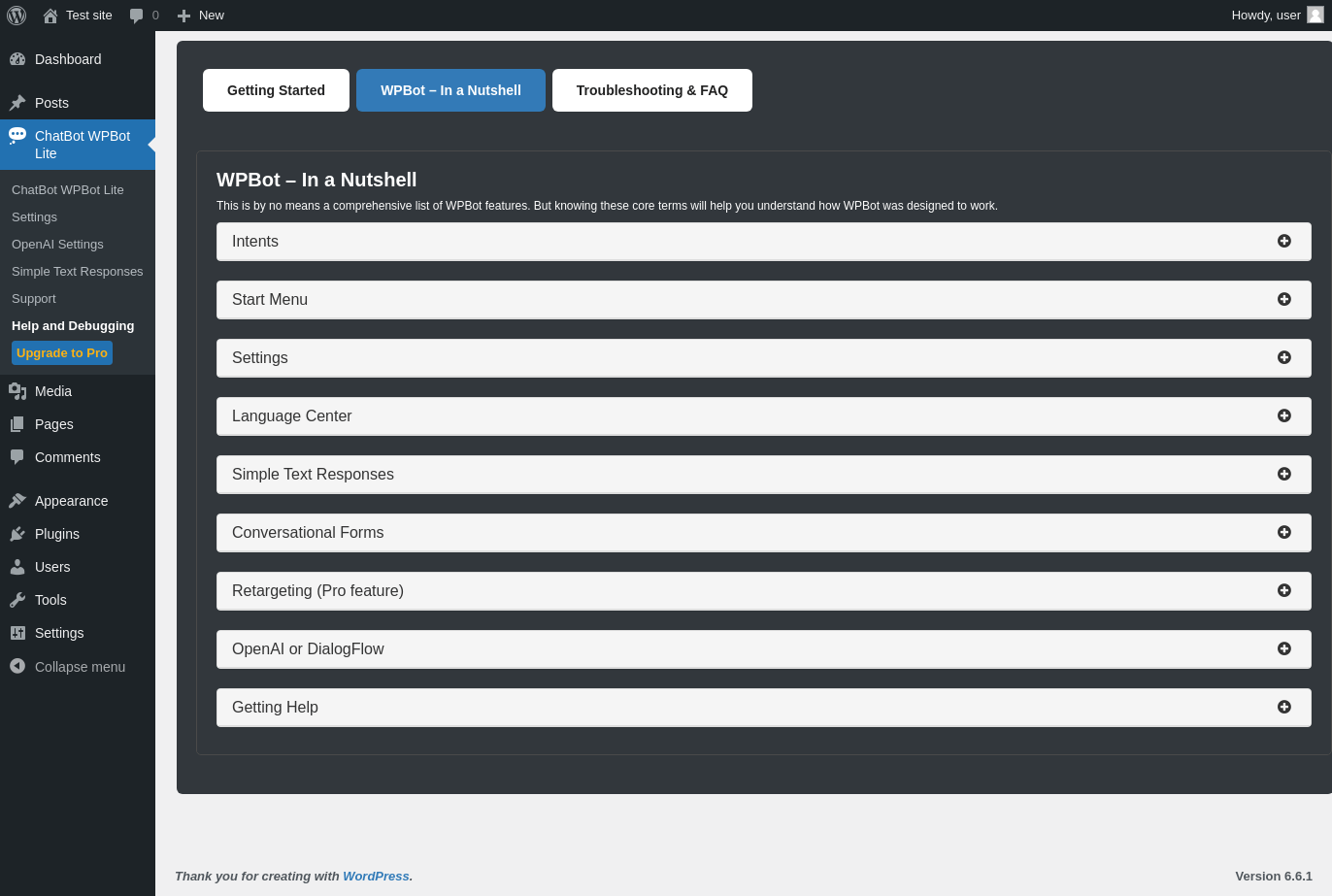Click the plus icon on Getting Help row
The image size is (1332, 896).
tap(1284, 707)
